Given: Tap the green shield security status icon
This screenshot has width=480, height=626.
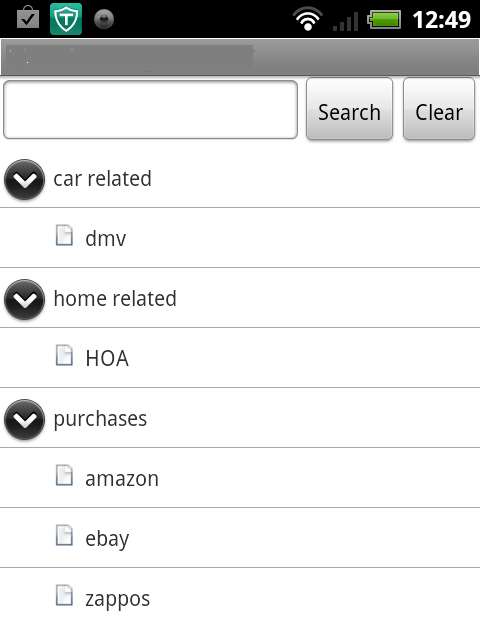Looking at the screenshot, I should point(66,19).
